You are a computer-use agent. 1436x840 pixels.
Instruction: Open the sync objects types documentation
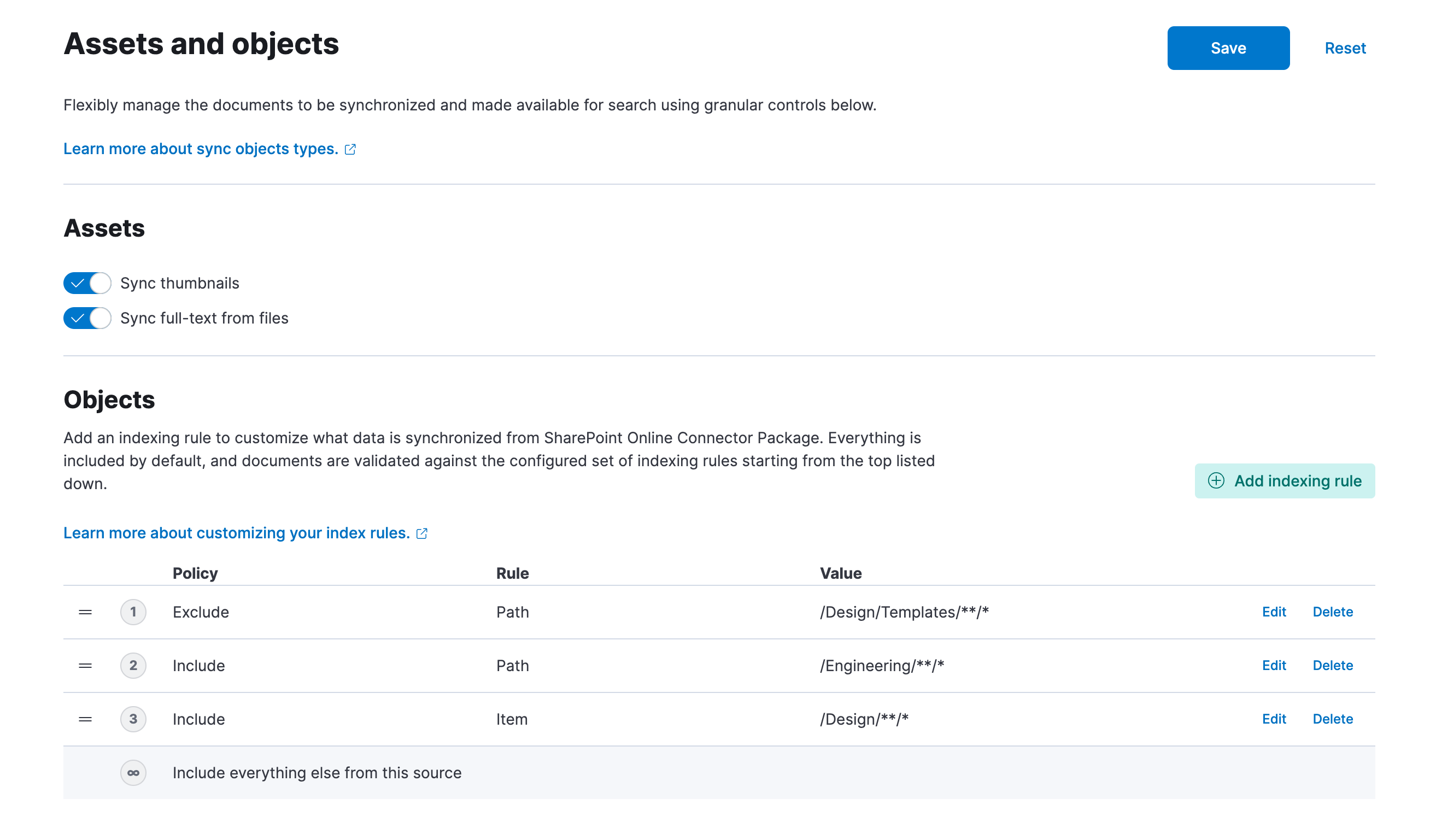coord(201,149)
